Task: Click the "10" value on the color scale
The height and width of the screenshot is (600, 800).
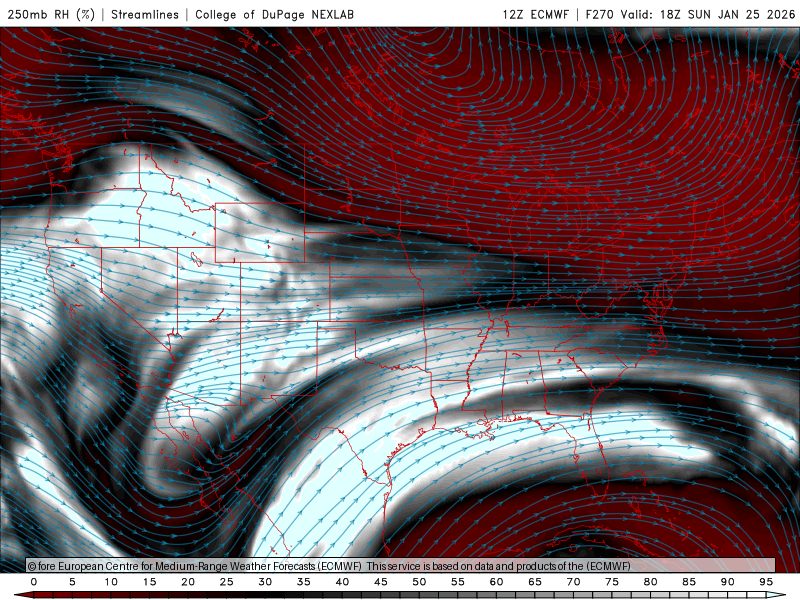Action: pos(111,582)
